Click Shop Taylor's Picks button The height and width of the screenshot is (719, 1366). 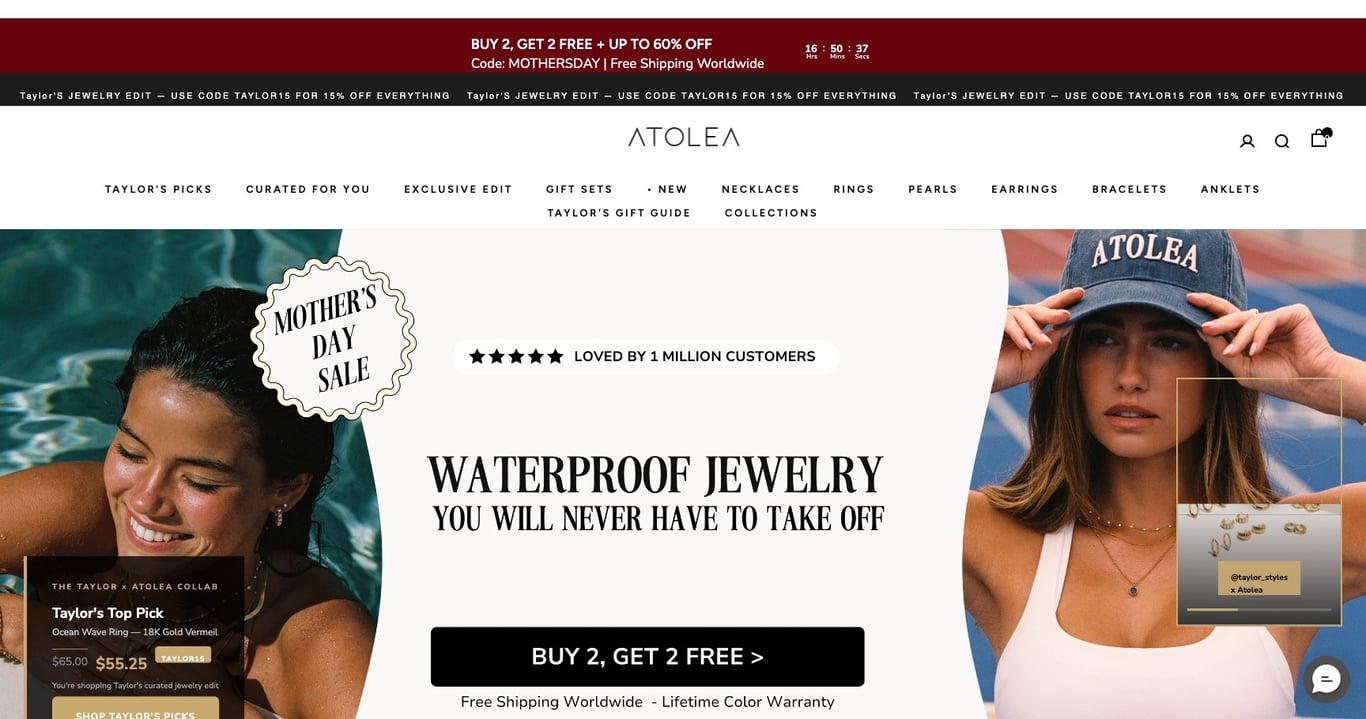coord(136,709)
